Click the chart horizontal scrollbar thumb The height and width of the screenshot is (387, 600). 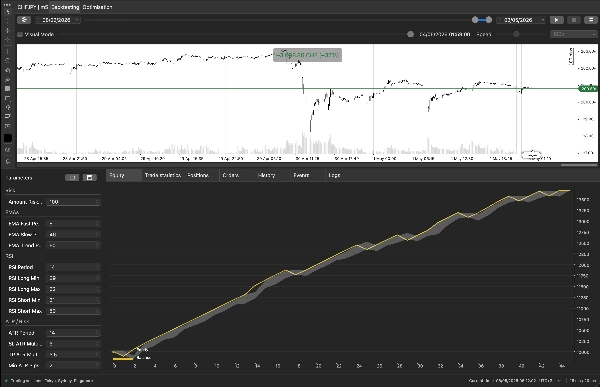point(579,165)
